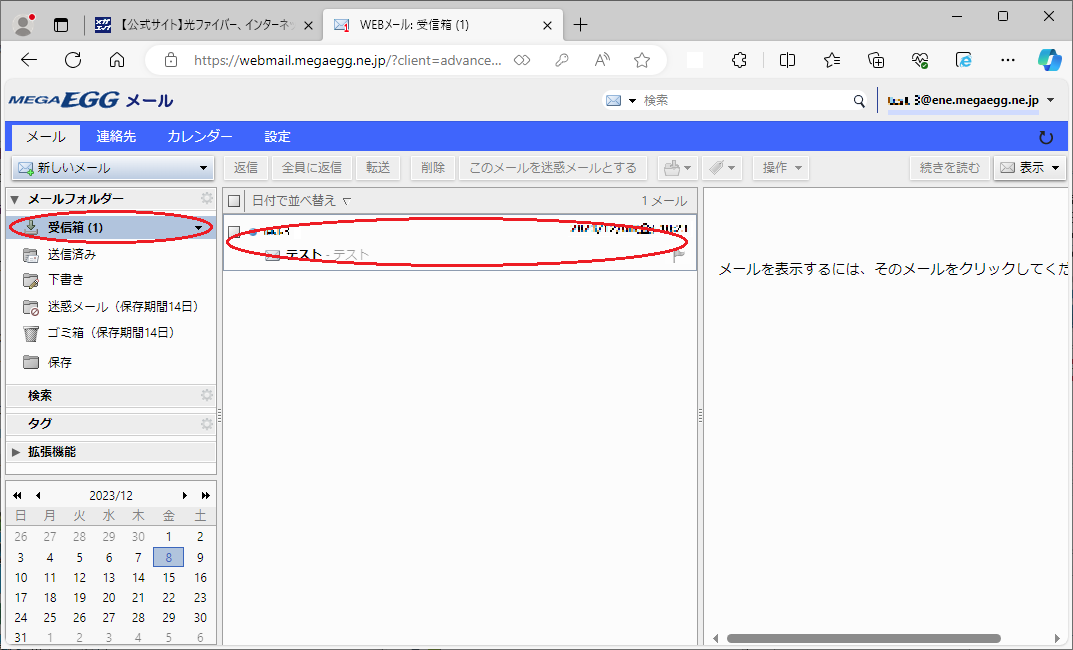Jump to next year in the mini calendar
This screenshot has height=650, width=1073.
[x=206, y=495]
